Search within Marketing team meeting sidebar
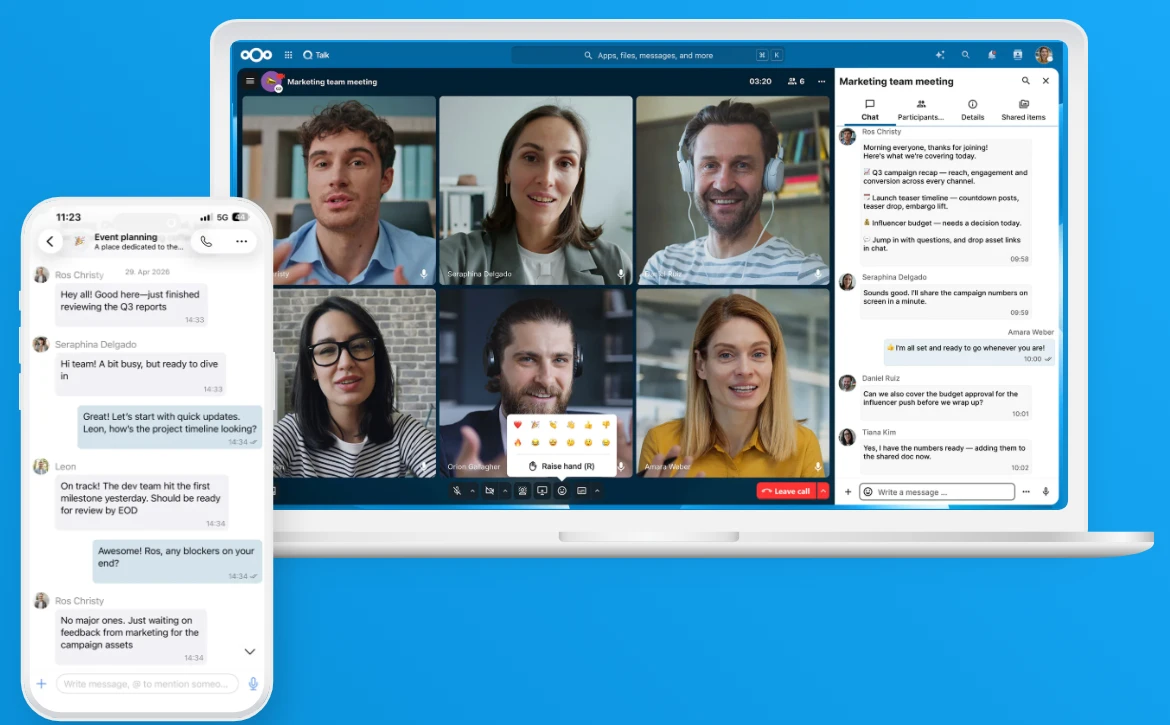This screenshot has height=725, width=1170. 1025,81
